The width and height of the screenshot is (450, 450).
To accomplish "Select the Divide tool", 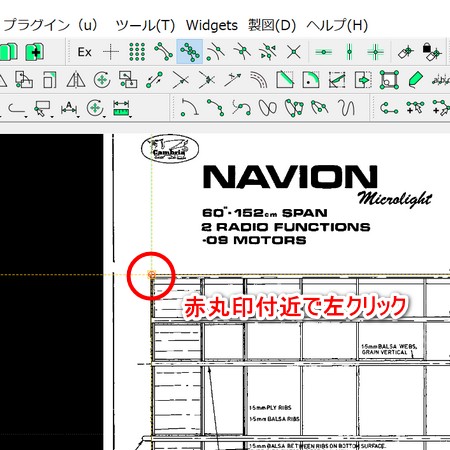I will [x=337, y=80].
